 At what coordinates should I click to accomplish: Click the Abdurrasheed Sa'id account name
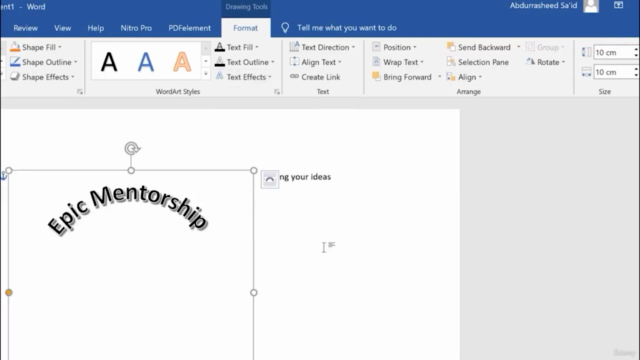coord(543,6)
